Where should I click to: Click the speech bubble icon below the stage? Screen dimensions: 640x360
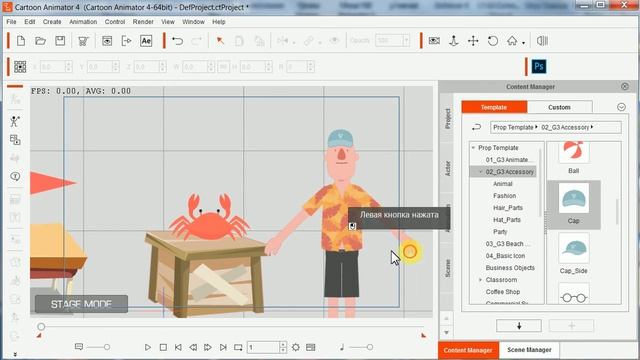pyautogui.click(x=79, y=347)
